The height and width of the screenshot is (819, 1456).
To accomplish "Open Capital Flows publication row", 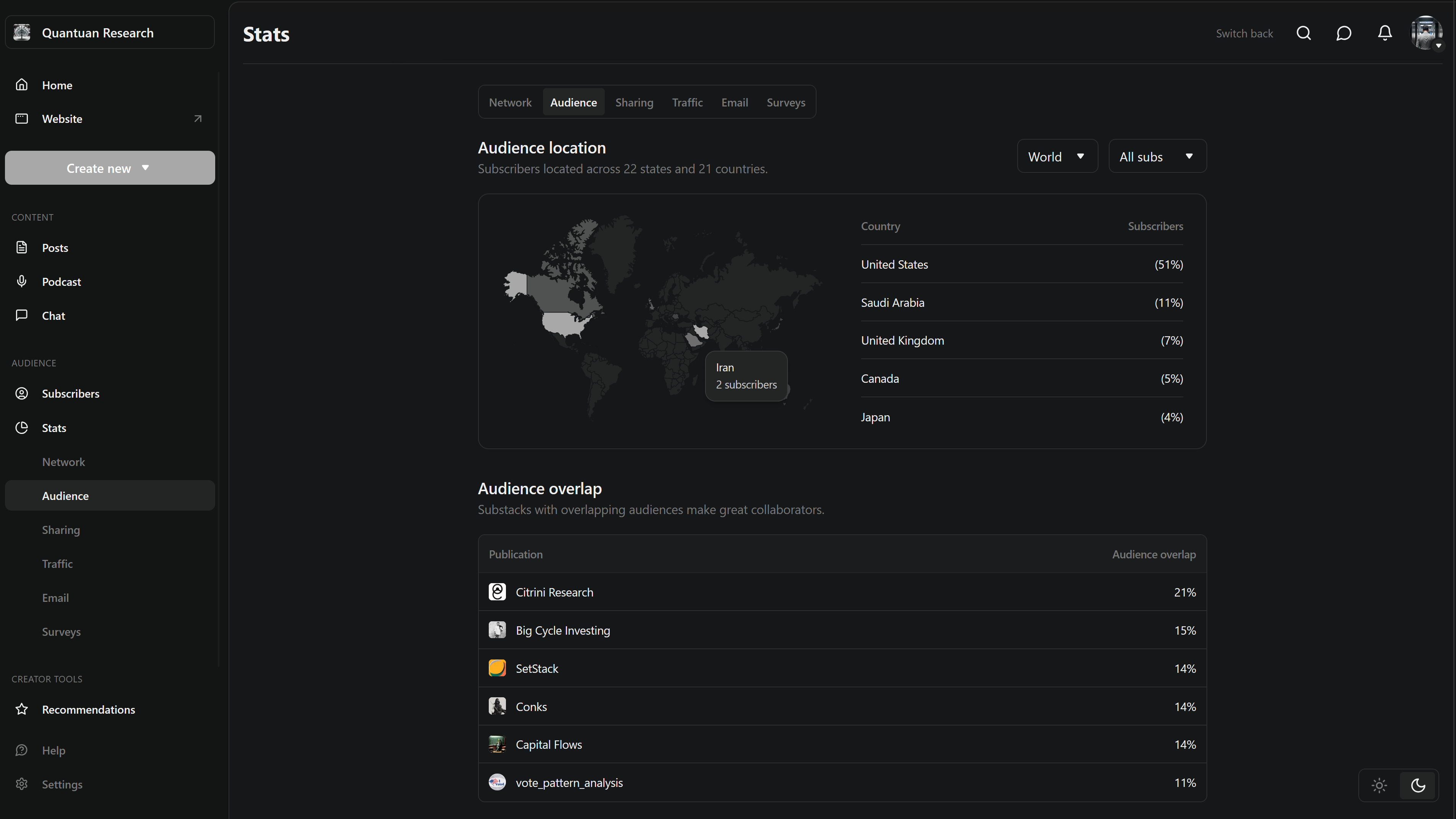I will coord(548,745).
